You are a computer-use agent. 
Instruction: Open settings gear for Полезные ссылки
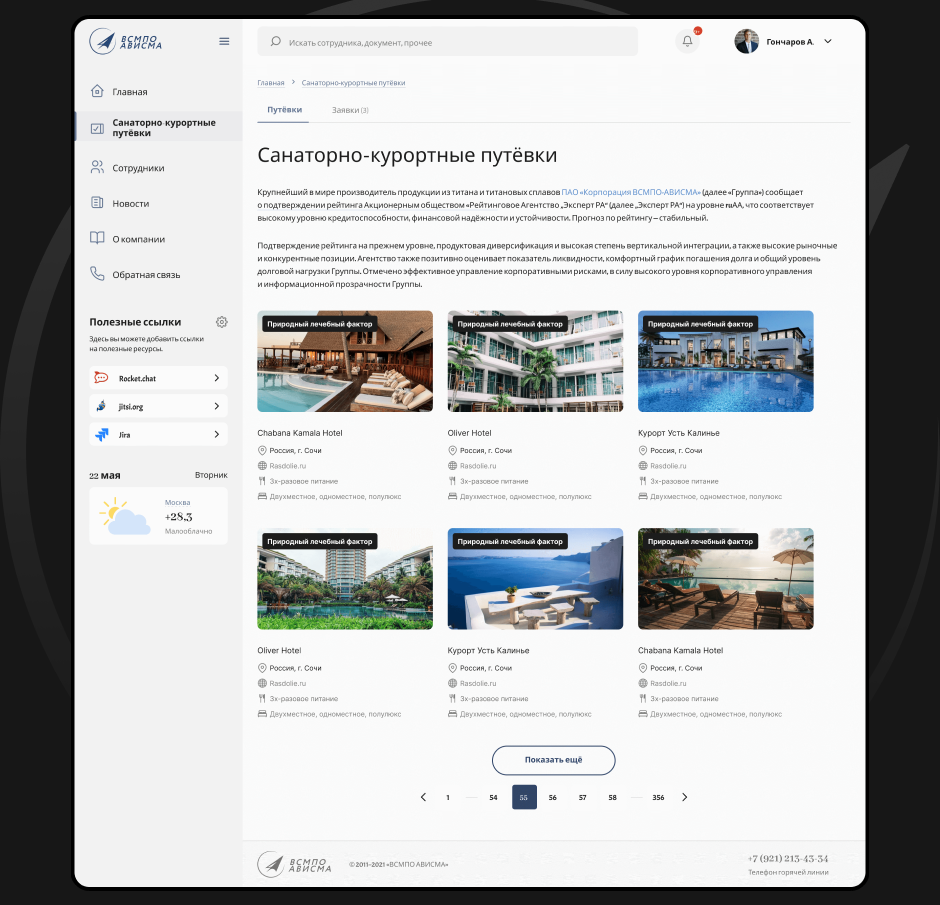click(222, 322)
